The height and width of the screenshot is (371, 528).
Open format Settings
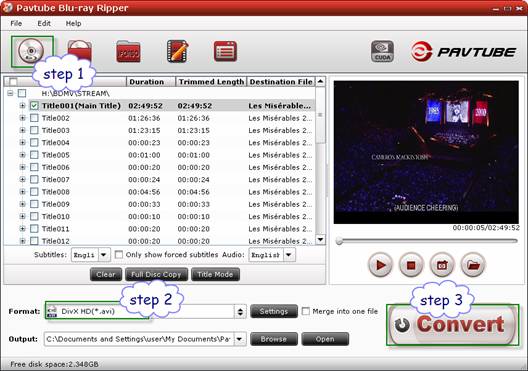tap(274, 311)
